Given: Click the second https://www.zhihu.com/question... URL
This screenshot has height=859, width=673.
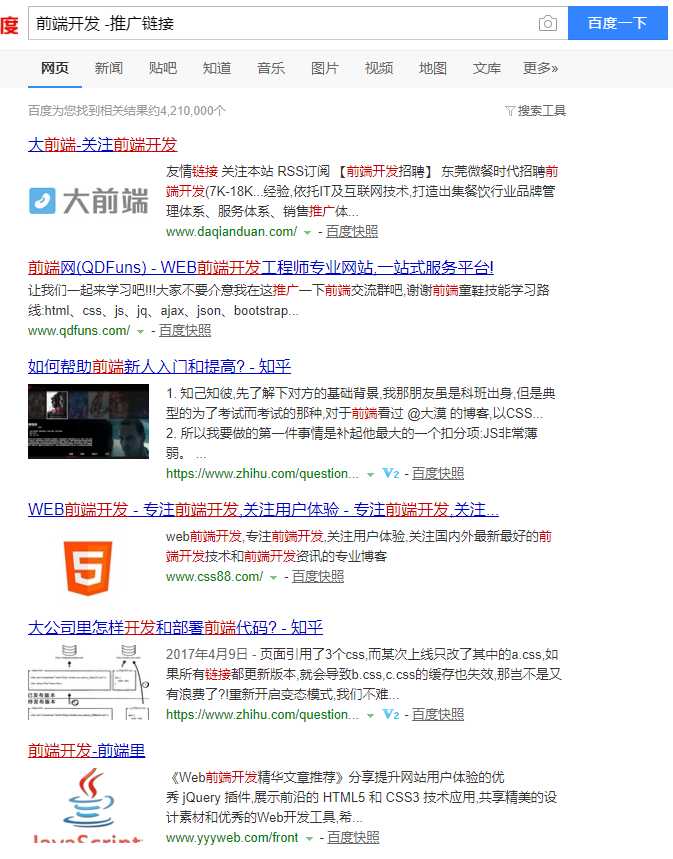Looking at the screenshot, I should 263,714.
